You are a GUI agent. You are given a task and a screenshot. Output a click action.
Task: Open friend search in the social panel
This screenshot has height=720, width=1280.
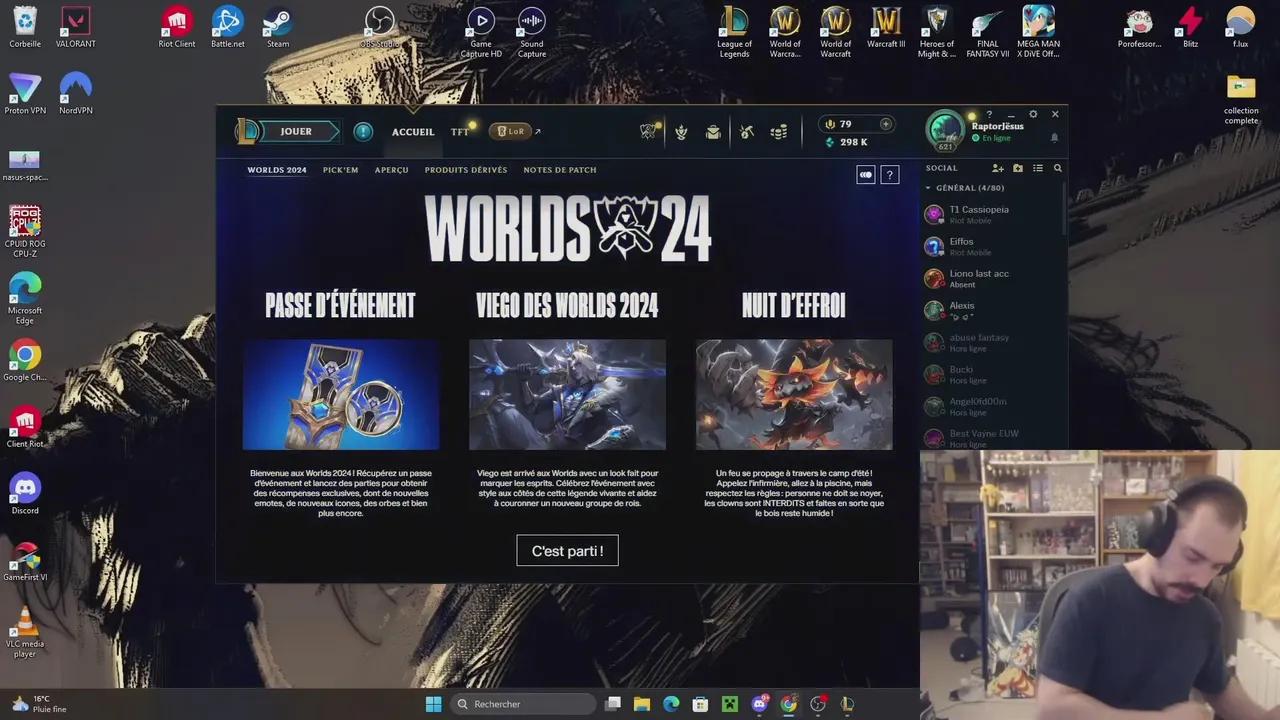[x=1057, y=168]
